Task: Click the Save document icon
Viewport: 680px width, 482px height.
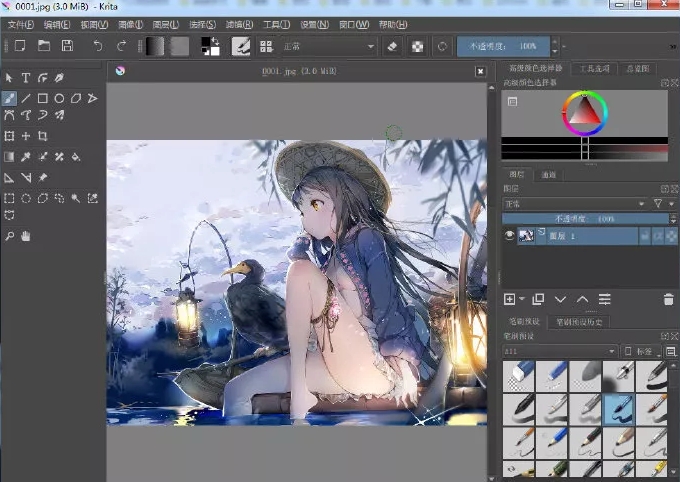Action: point(67,45)
